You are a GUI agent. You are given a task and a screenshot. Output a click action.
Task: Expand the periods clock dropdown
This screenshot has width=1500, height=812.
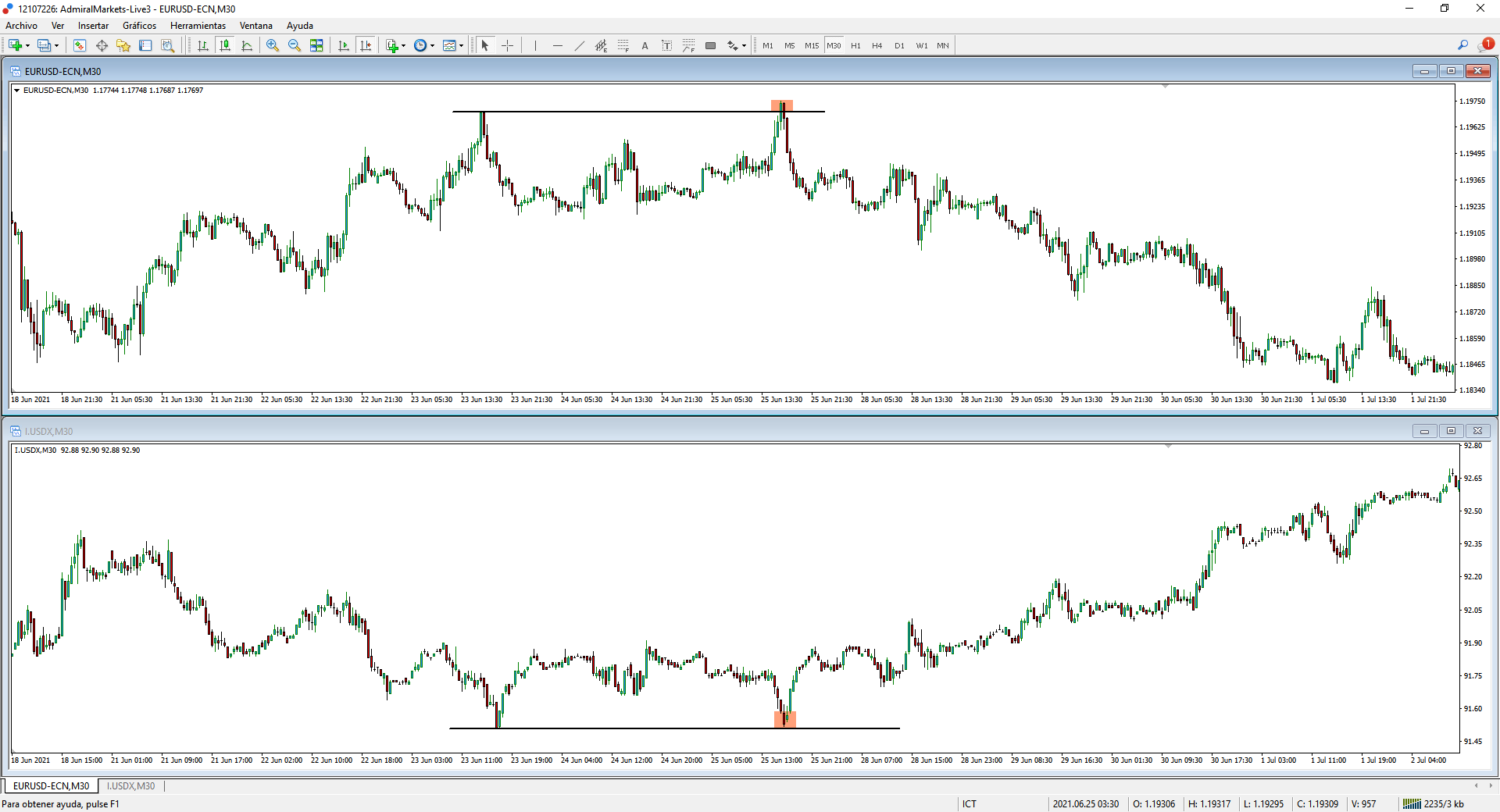pos(432,45)
